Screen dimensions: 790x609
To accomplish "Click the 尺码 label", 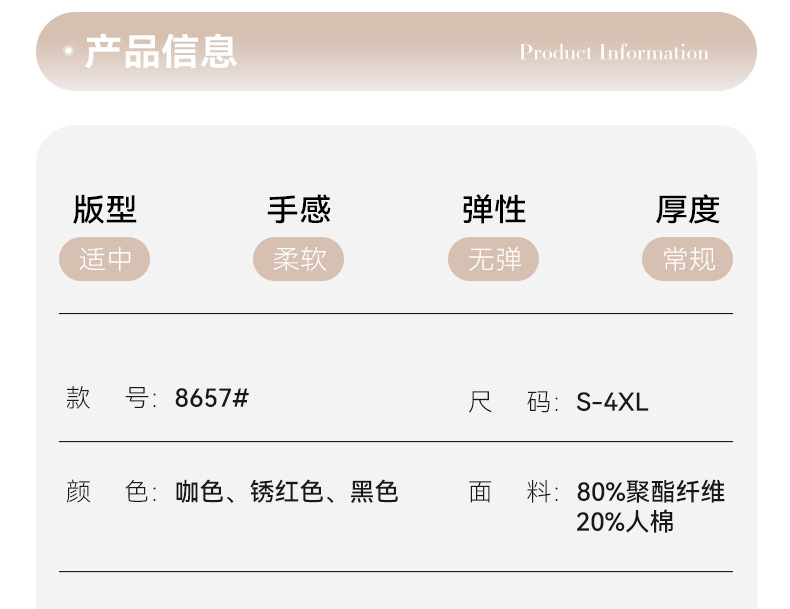I will pyautogui.click(x=513, y=402).
